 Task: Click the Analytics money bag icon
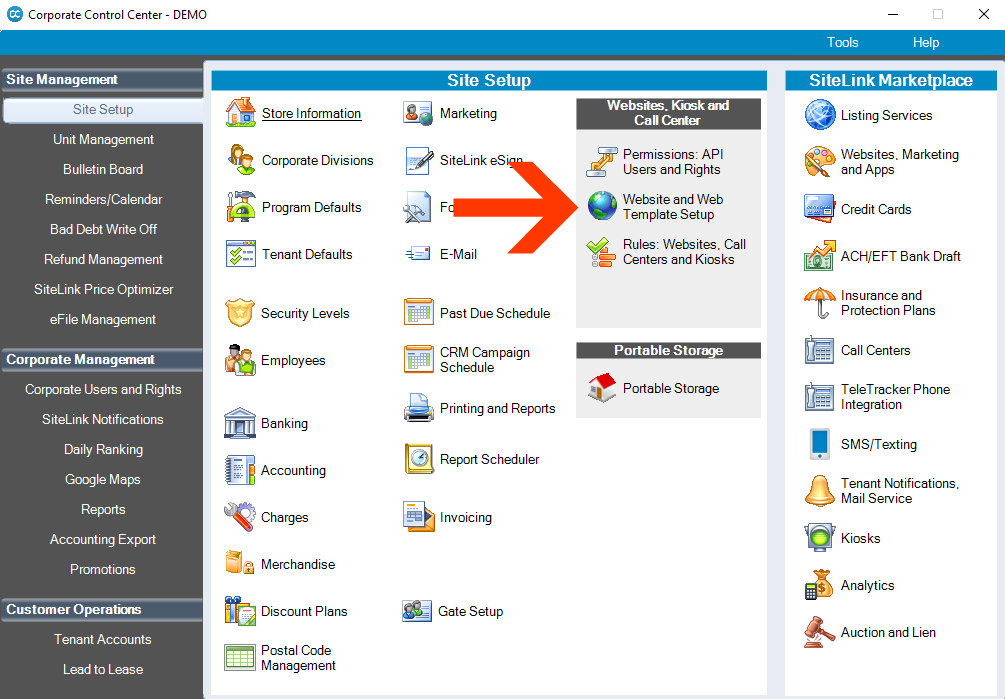(x=820, y=585)
